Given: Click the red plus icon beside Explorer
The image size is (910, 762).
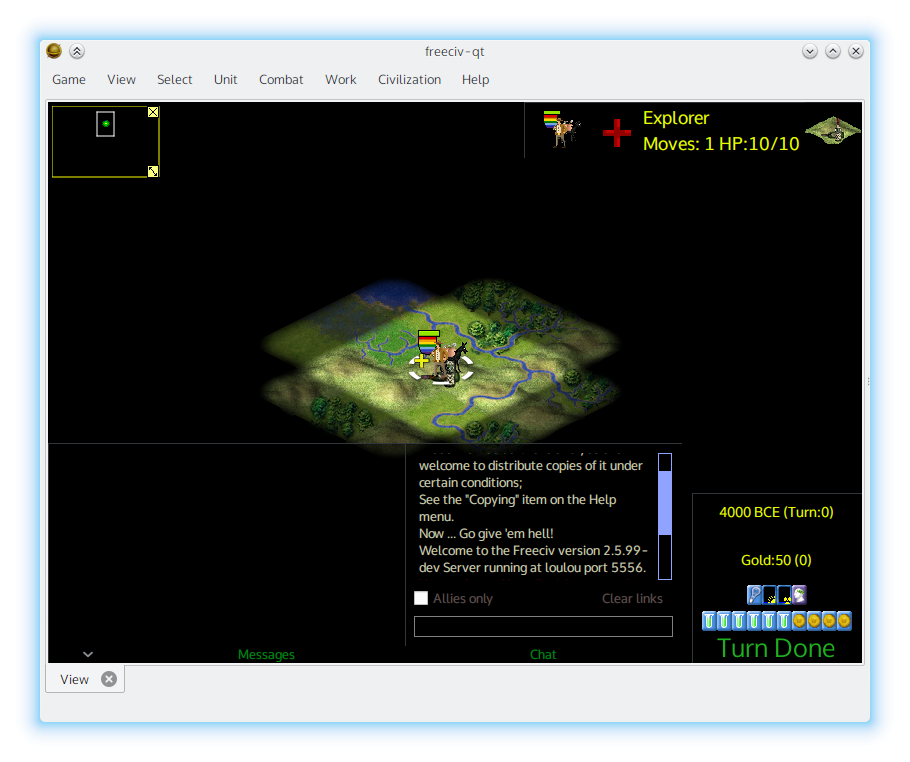Looking at the screenshot, I should 617,132.
